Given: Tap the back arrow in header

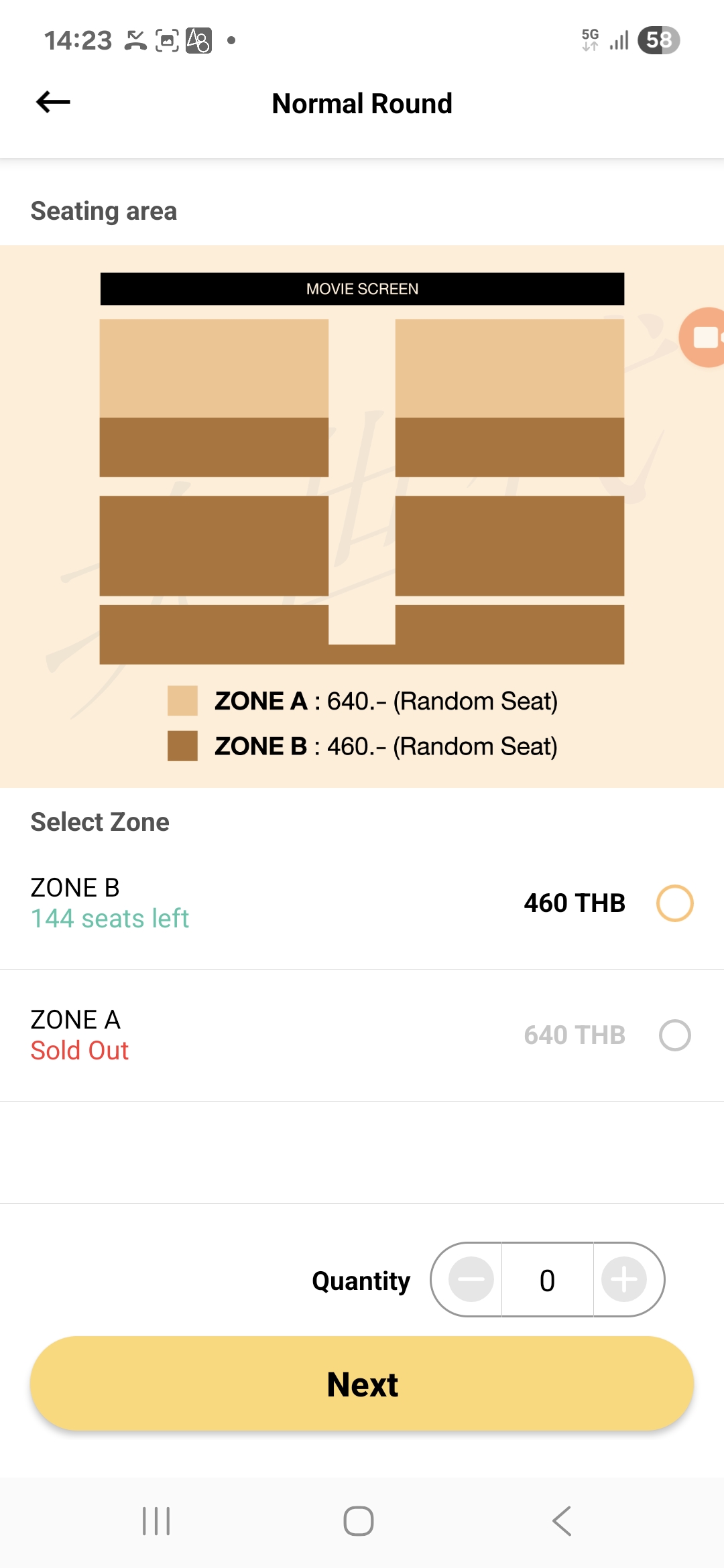Looking at the screenshot, I should [x=53, y=103].
